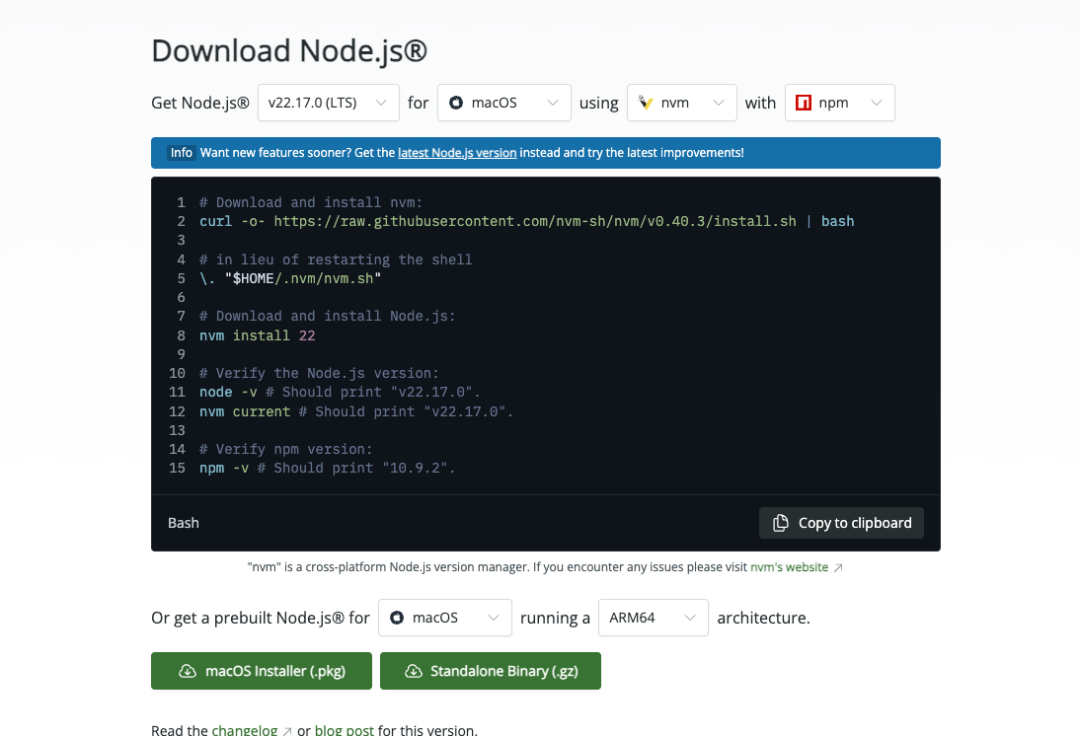Click the Info badge in the banner

pyautogui.click(x=182, y=153)
